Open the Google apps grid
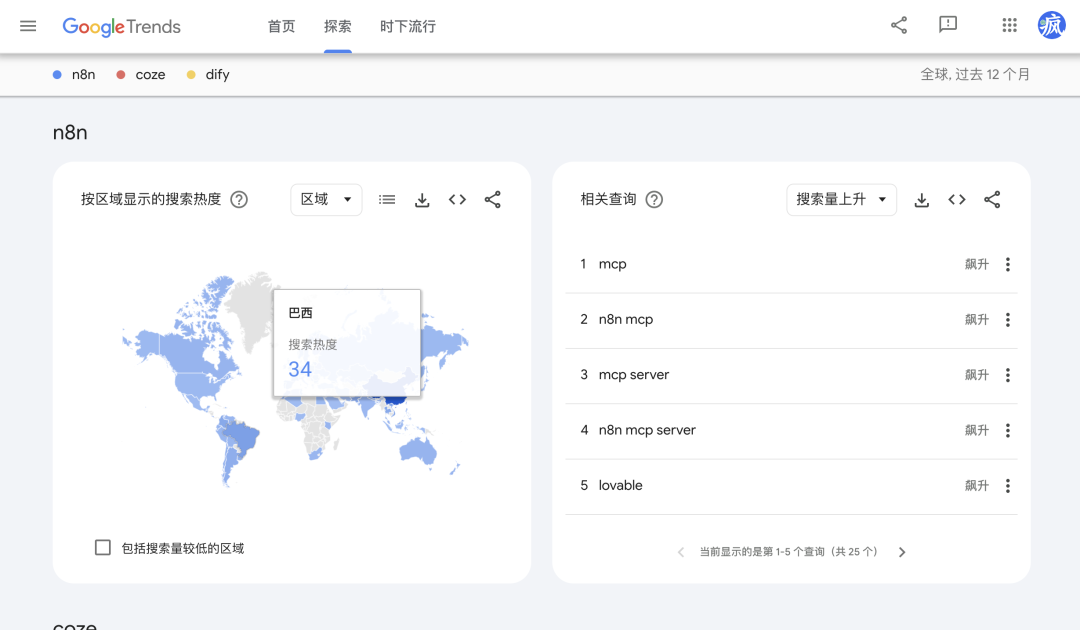The height and width of the screenshot is (630, 1080). pyautogui.click(x=1009, y=26)
